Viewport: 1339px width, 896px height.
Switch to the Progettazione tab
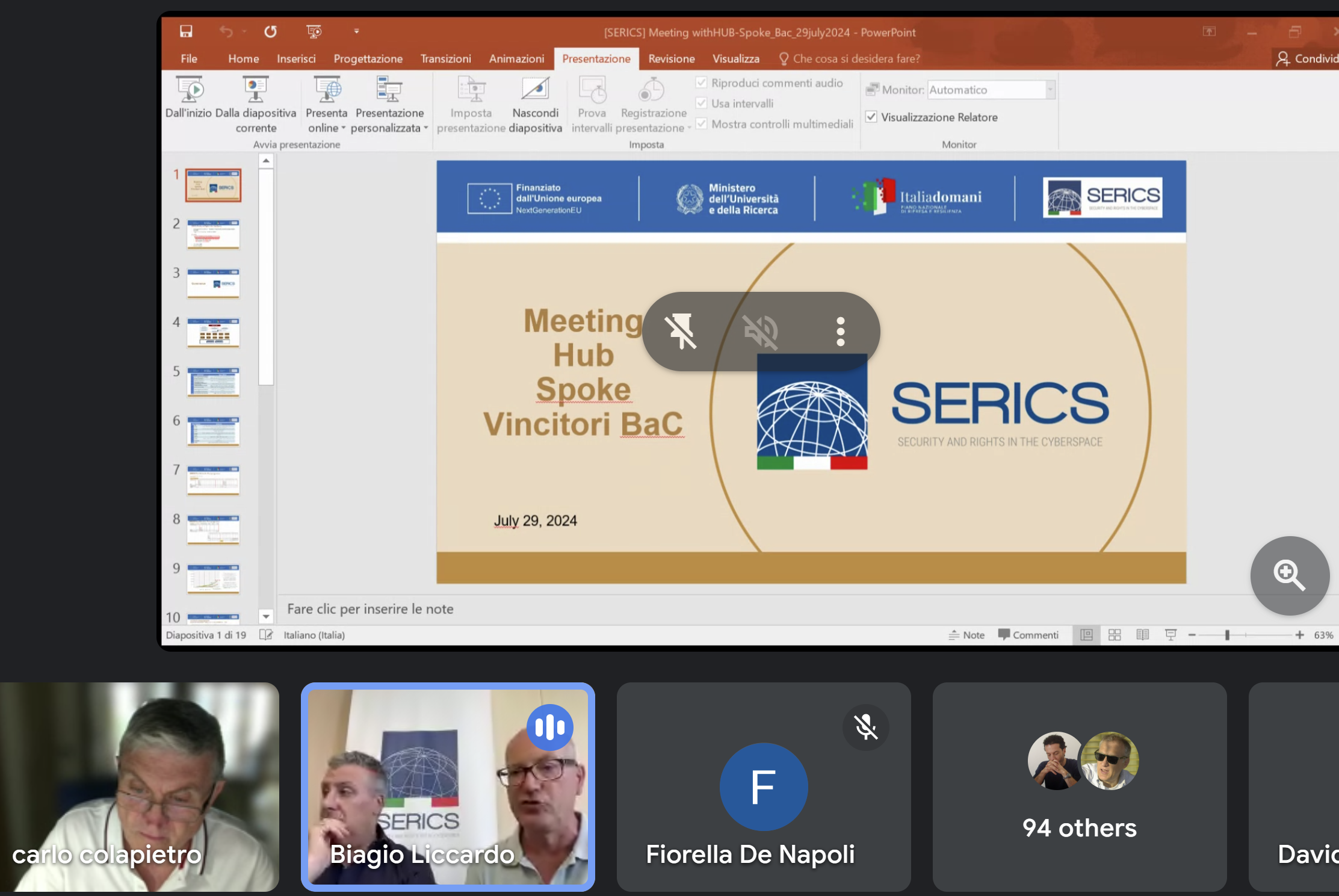point(368,58)
